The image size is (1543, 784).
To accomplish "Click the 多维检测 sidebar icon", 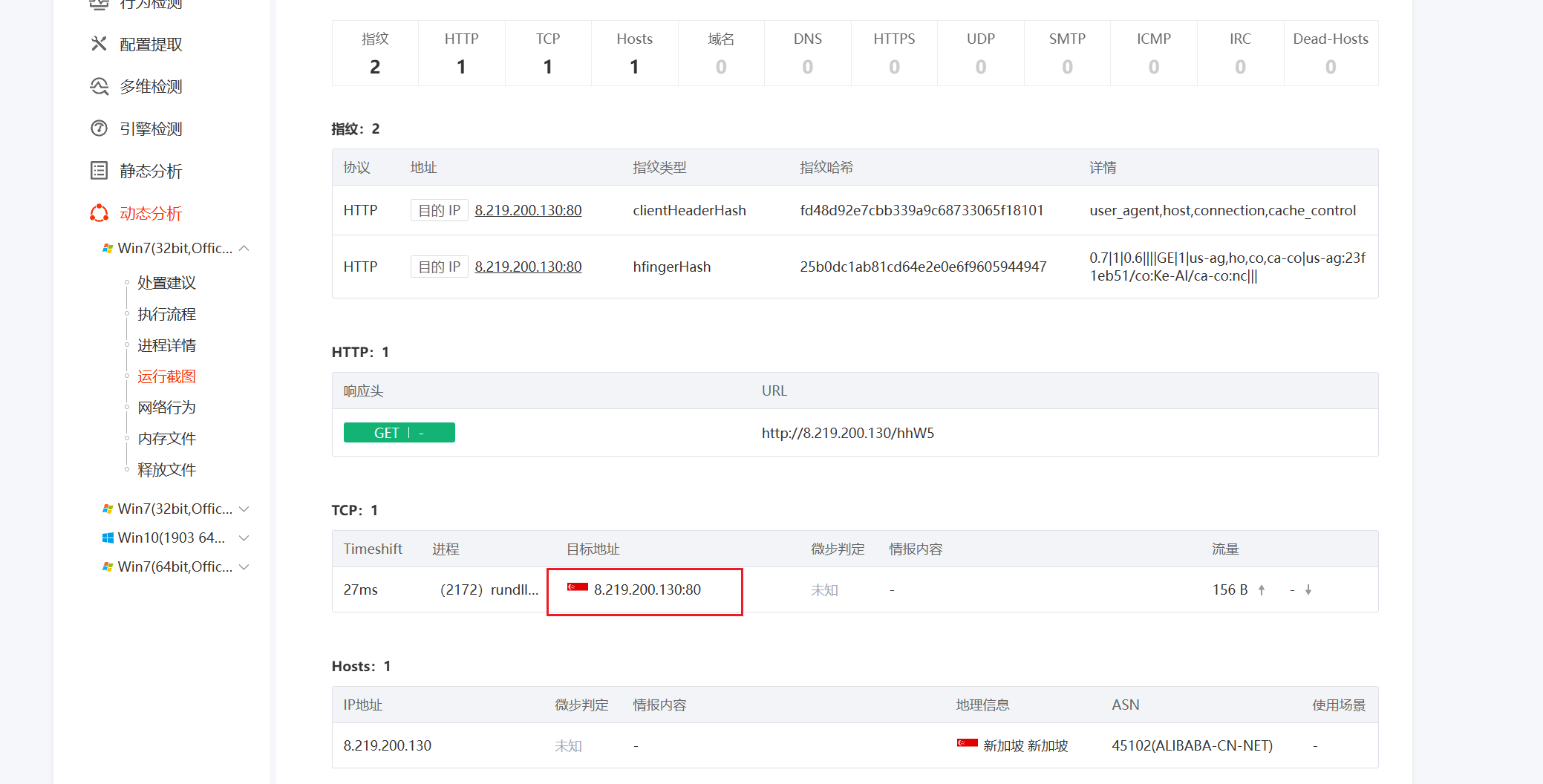I will coord(99,86).
